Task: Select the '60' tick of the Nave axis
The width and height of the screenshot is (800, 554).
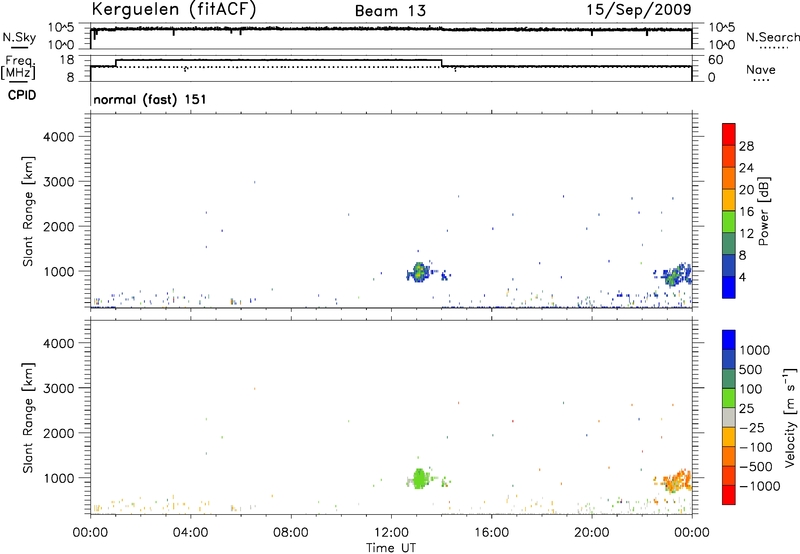Action: [715, 60]
